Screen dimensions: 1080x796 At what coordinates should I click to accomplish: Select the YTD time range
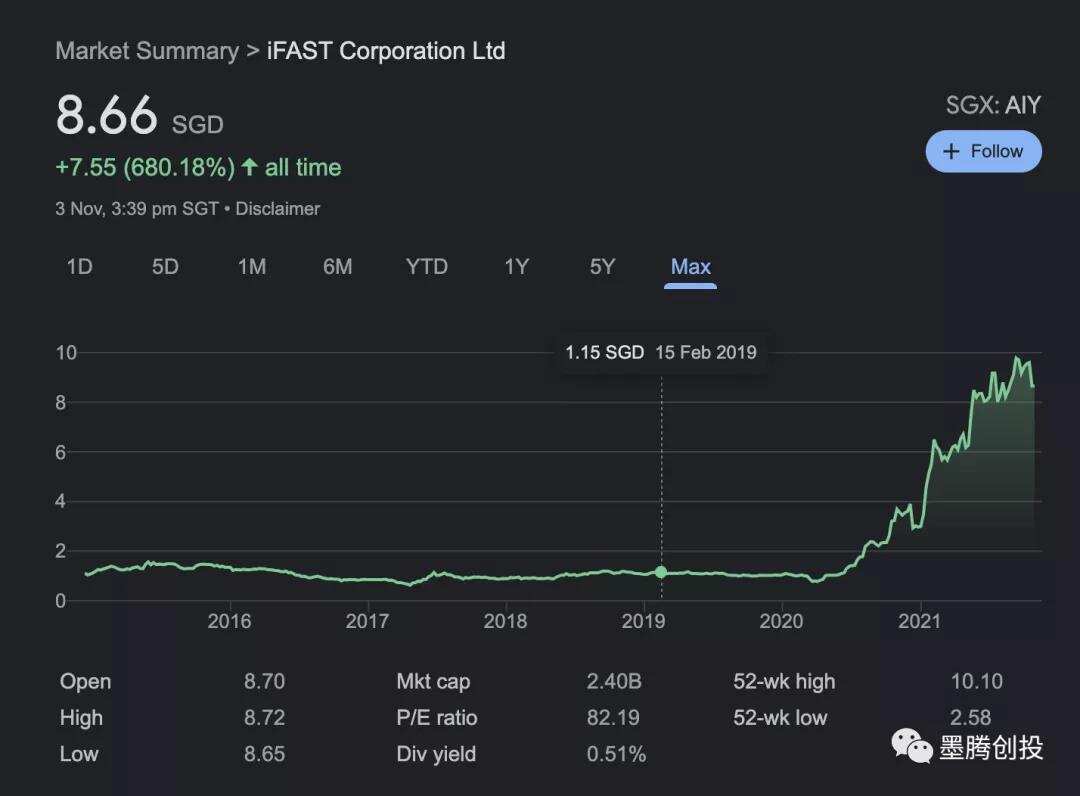426,267
